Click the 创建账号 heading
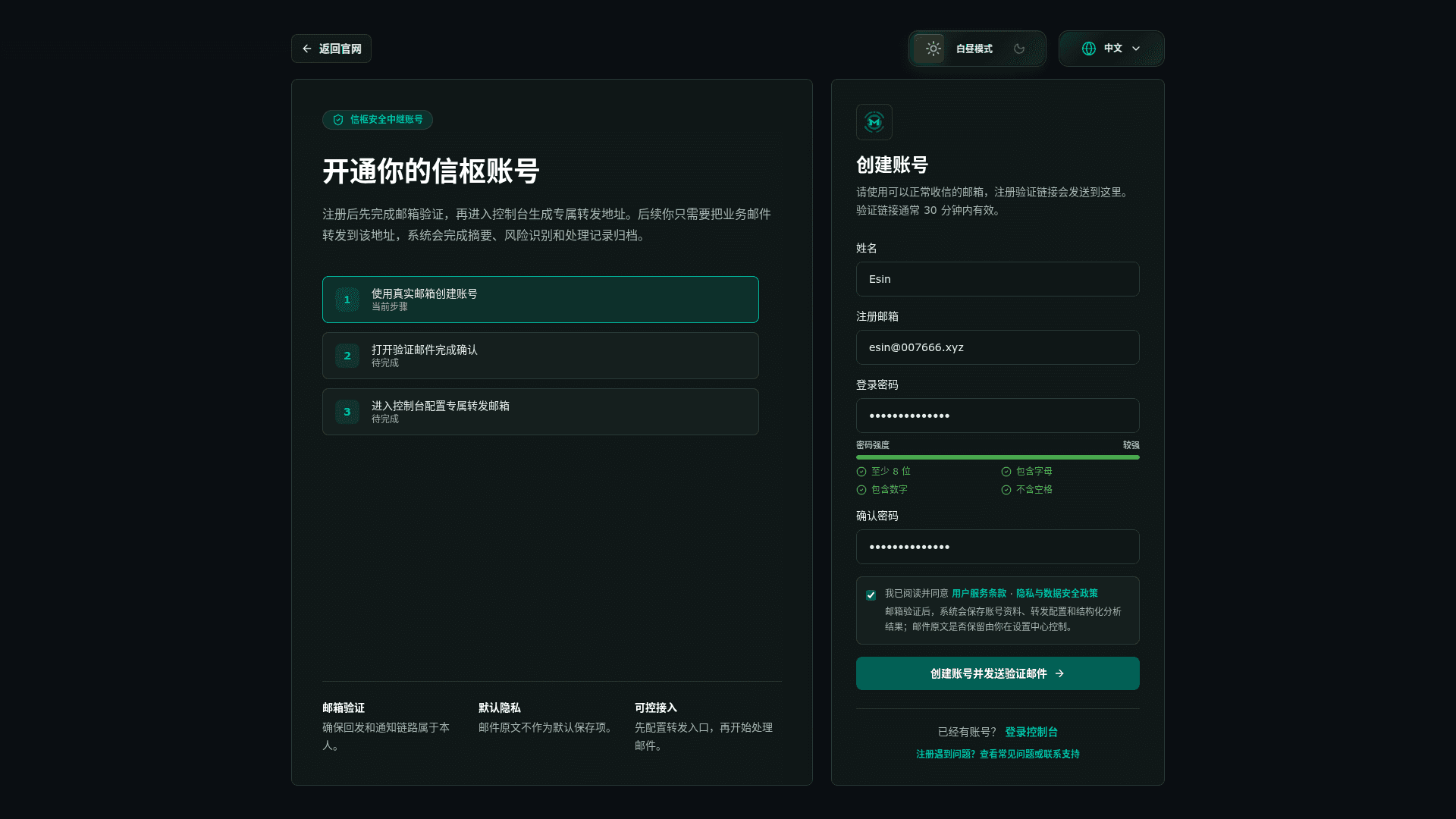The width and height of the screenshot is (1456, 819). tap(892, 165)
